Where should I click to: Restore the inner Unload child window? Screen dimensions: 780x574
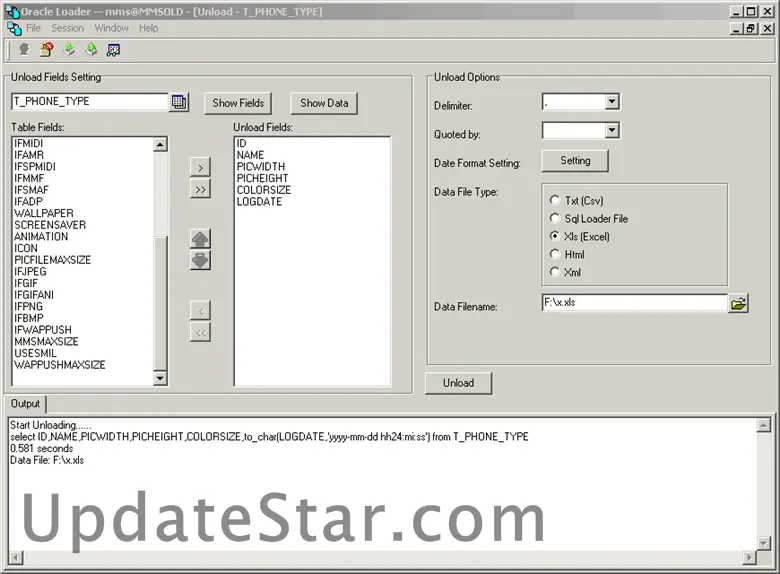tap(751, 29)
